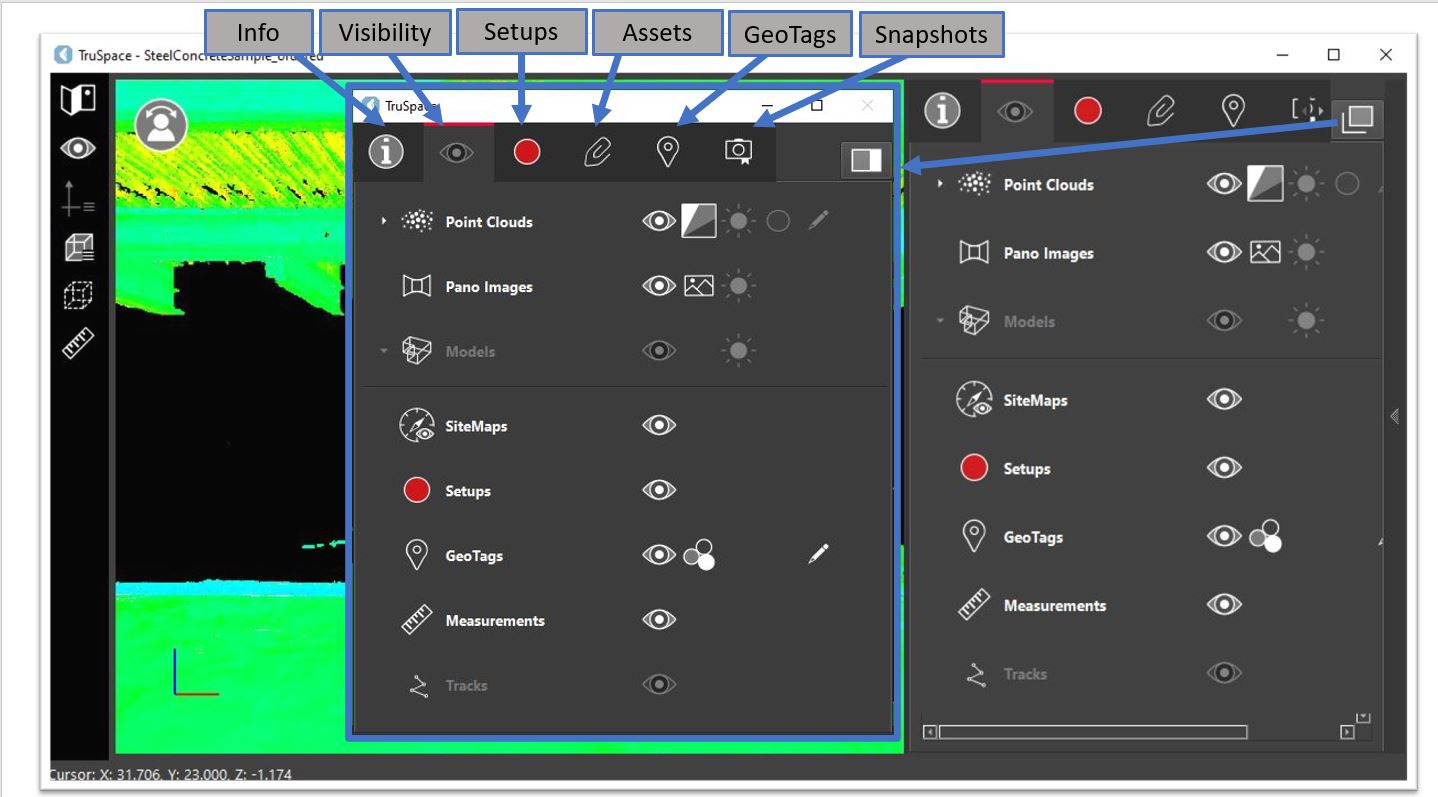Click Point Clouds color shading swatch in floating panel
The image size is (1438, 797).
tap(699, 221)
